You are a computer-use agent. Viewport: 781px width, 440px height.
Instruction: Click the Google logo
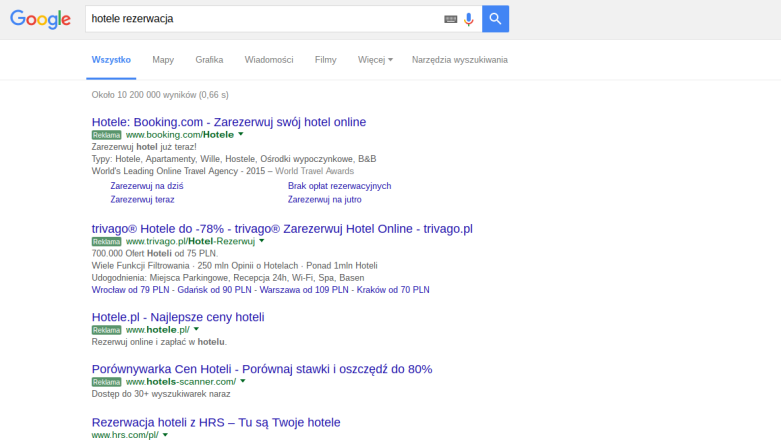[x=40, y=19]
